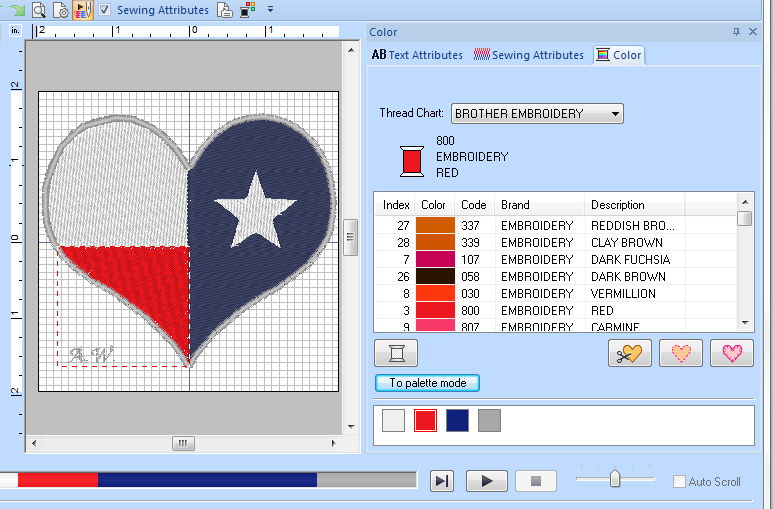Image resolution: width=773 pixels, height=509 pixels.
Task: Select the VERMILLION thread row
Action: [555, 293]
